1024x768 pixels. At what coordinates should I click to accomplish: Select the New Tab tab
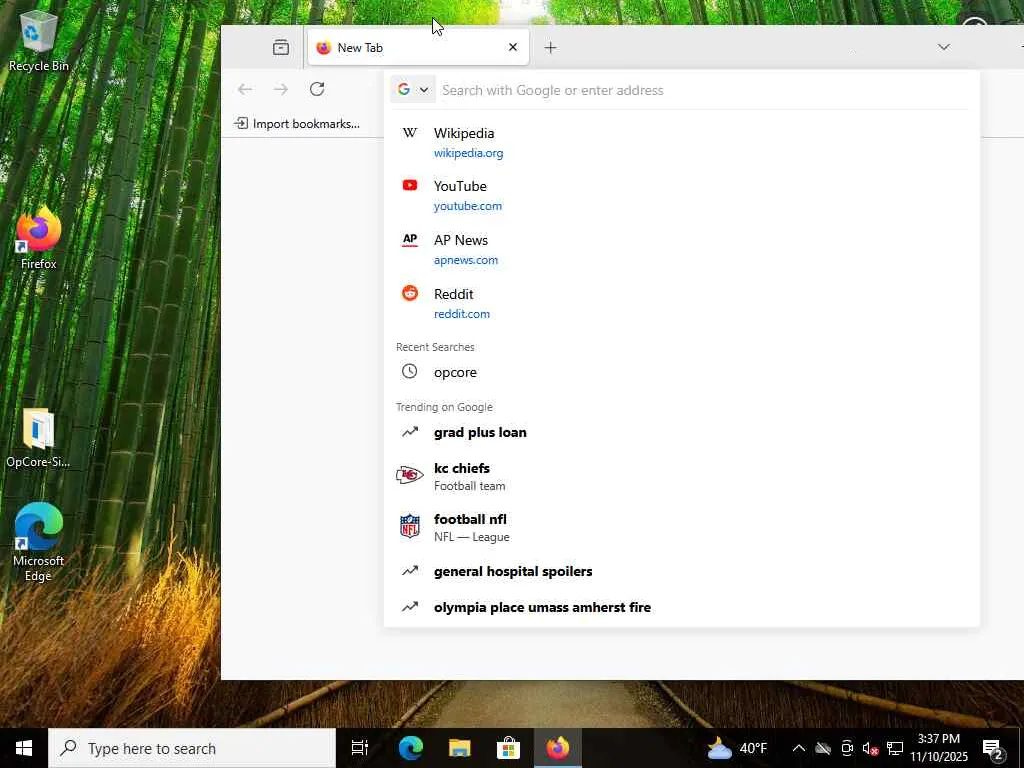tap(418, 47)
